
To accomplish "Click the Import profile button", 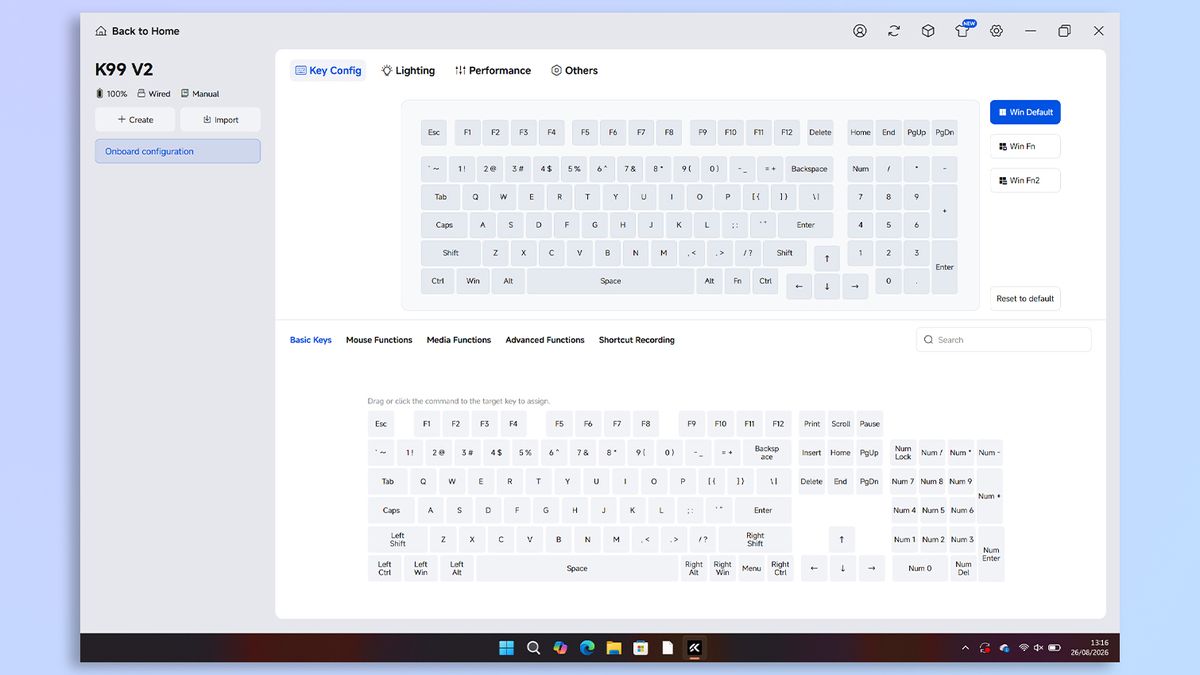I will coord(220,120).
